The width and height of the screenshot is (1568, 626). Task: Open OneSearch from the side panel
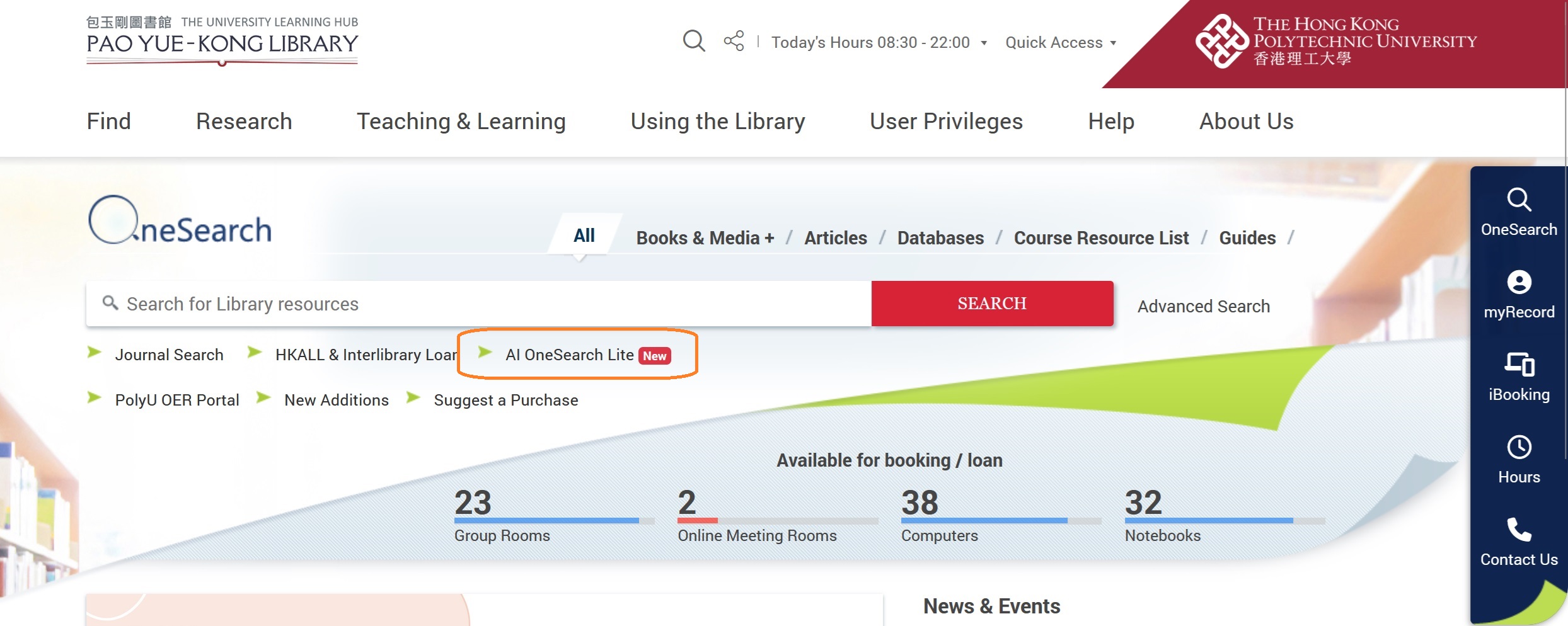coord(1519,212)
